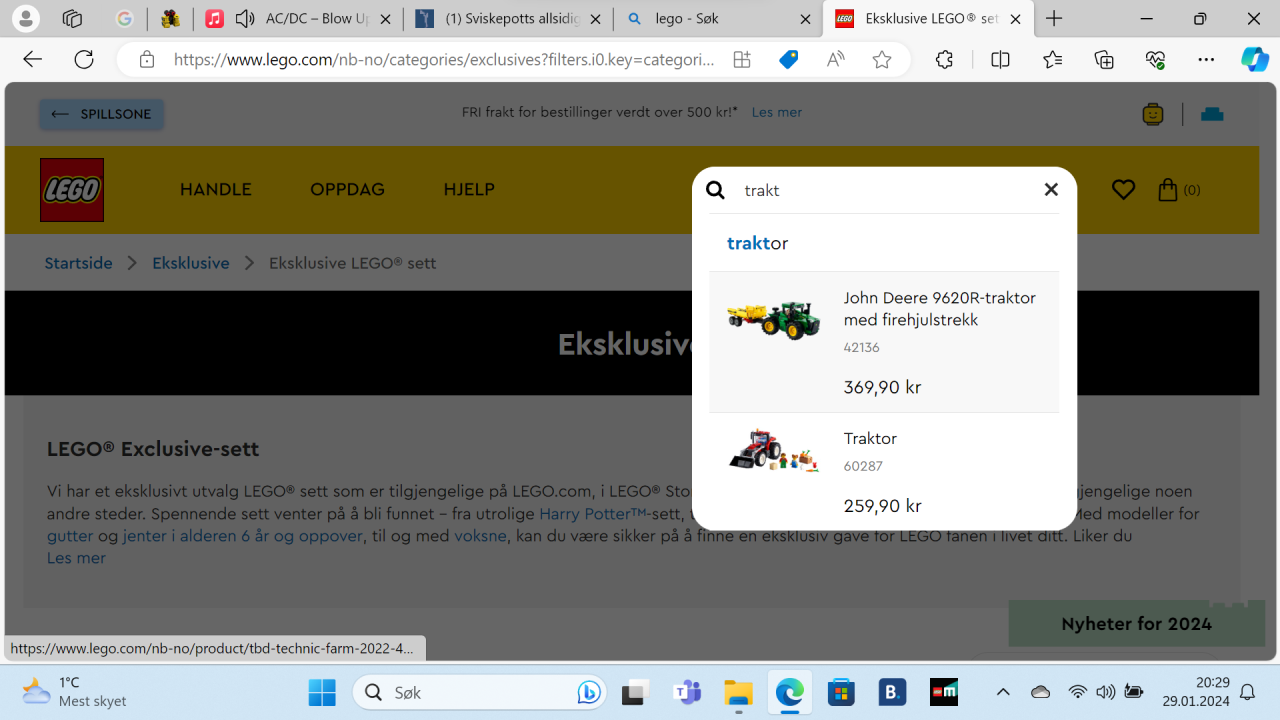Close the 'lego - Søk' tab
The height and width of the screenshot is (720, 1280).
click(x=806, y=19)
